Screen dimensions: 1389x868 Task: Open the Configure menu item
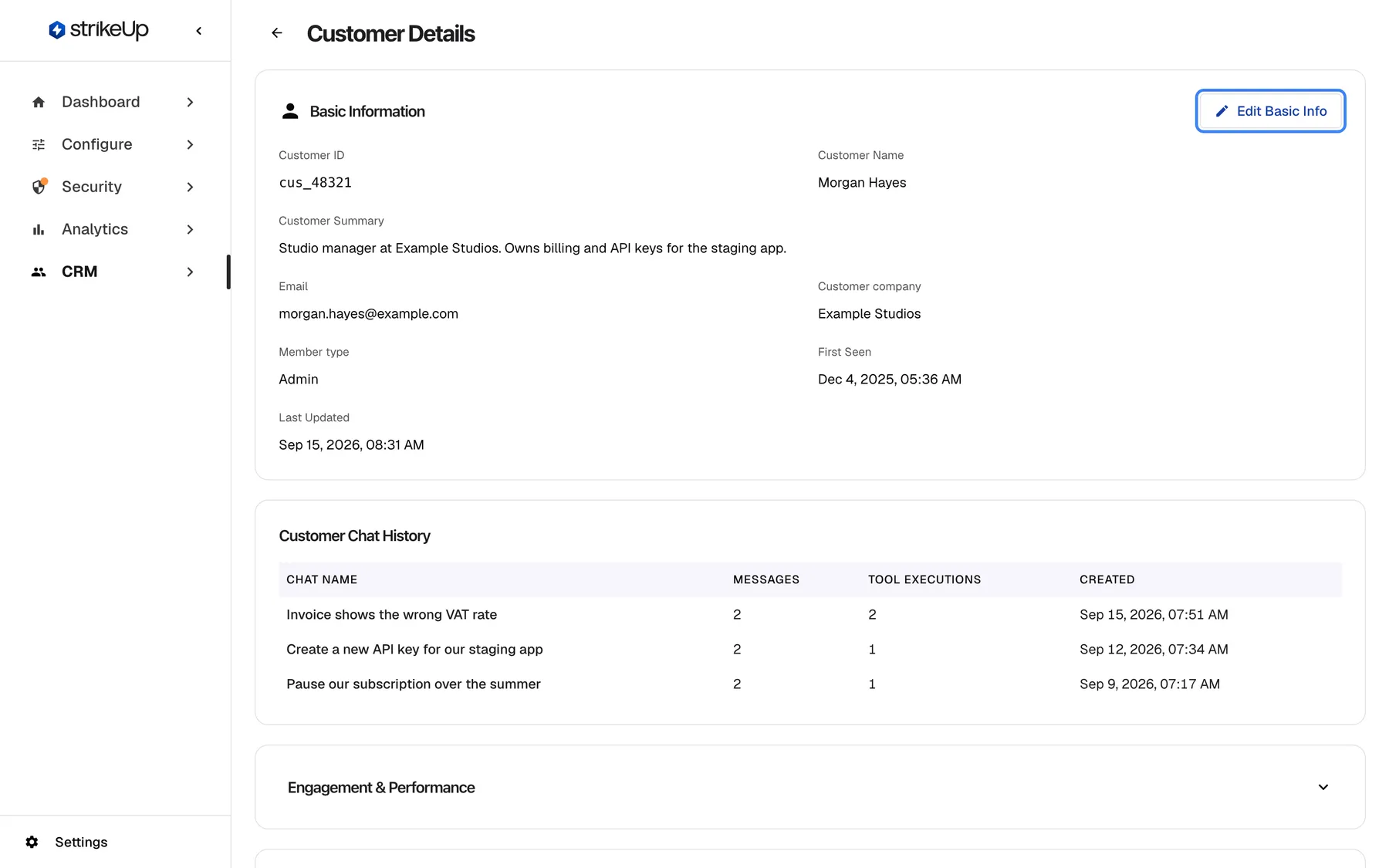[x=114, y=145]
